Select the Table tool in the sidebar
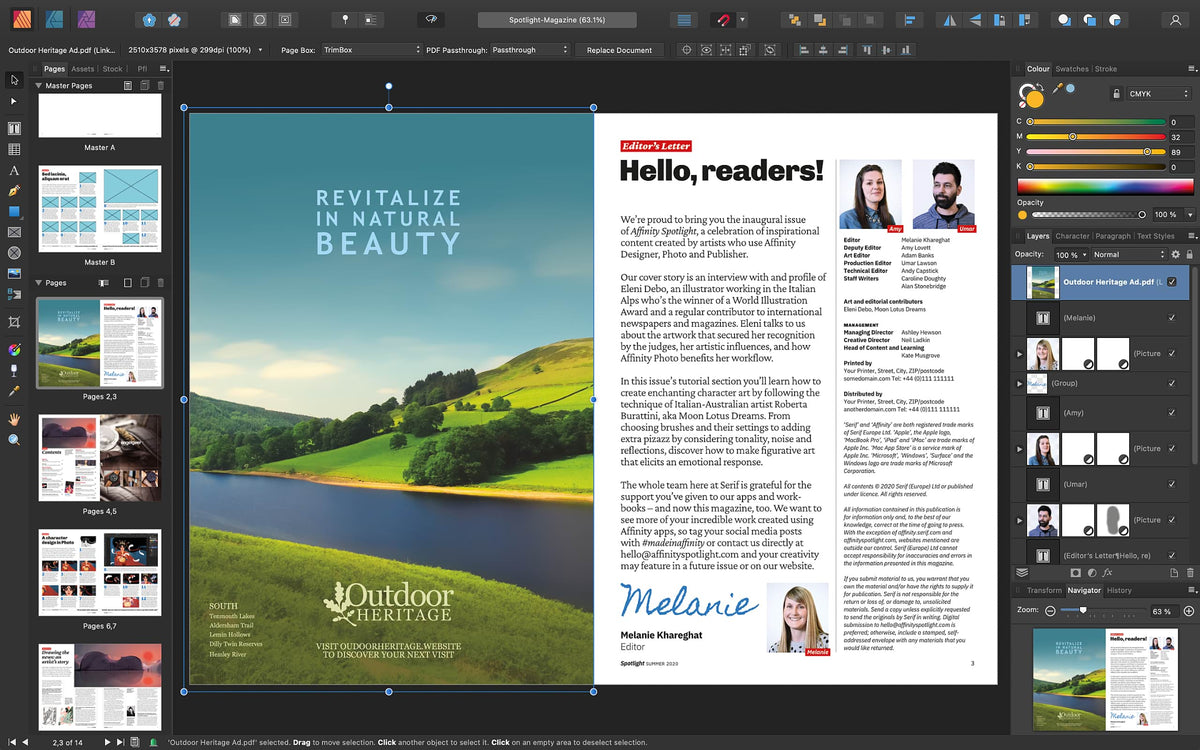Screen dimensions: 1200x750 [14, 149]
